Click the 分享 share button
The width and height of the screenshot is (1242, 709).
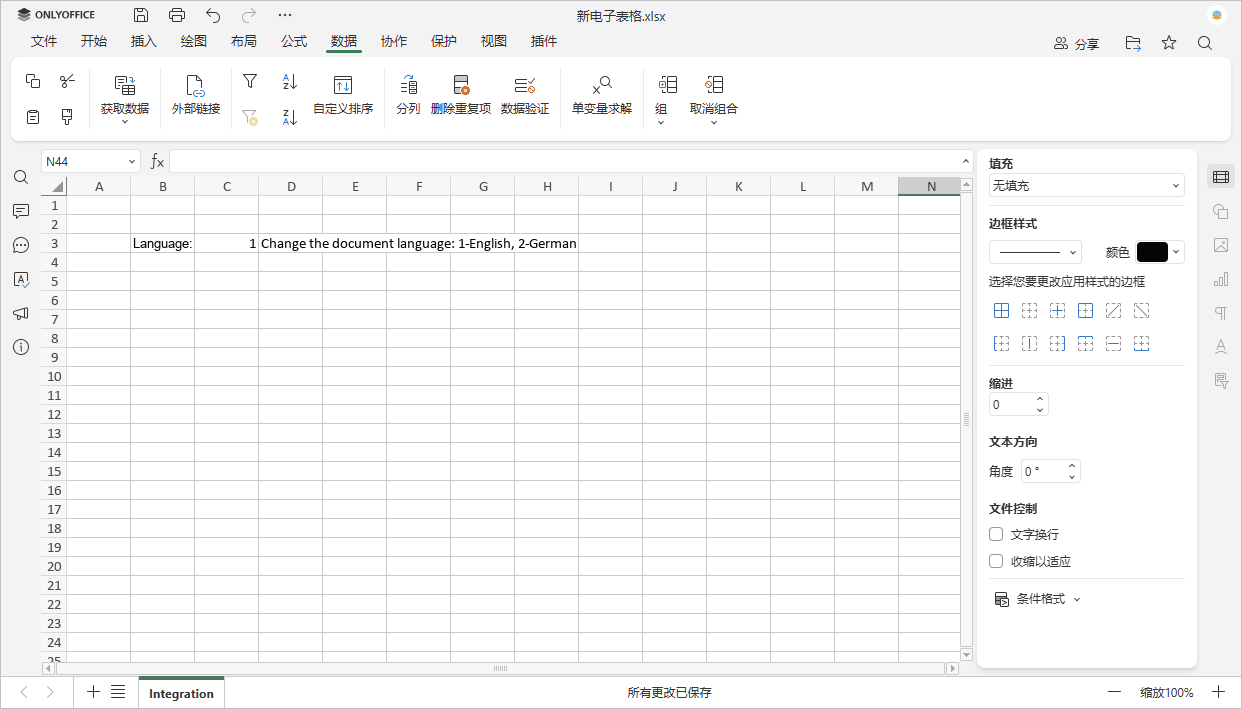coord(1076,43)
